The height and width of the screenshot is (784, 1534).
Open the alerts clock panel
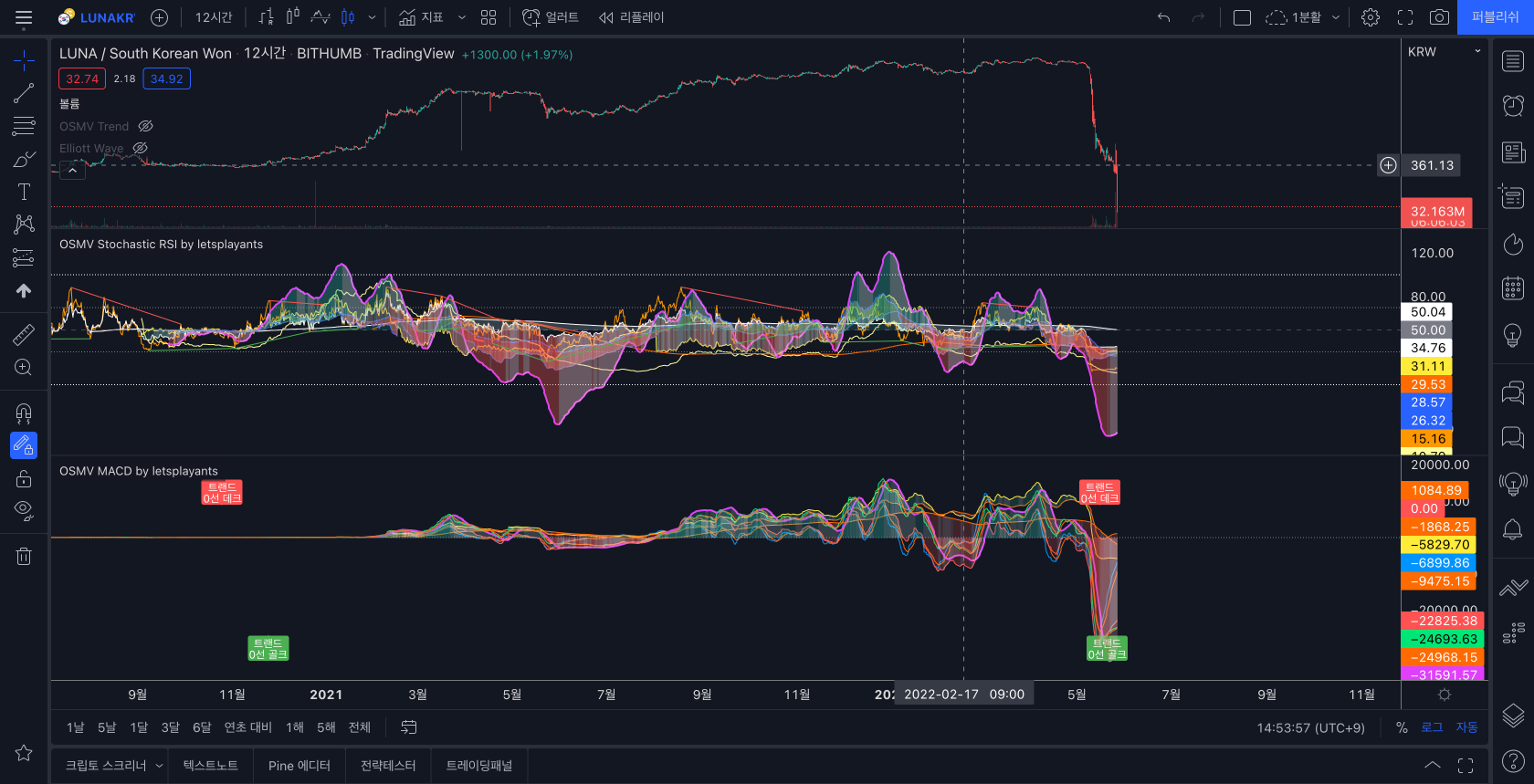[1513, 106]
